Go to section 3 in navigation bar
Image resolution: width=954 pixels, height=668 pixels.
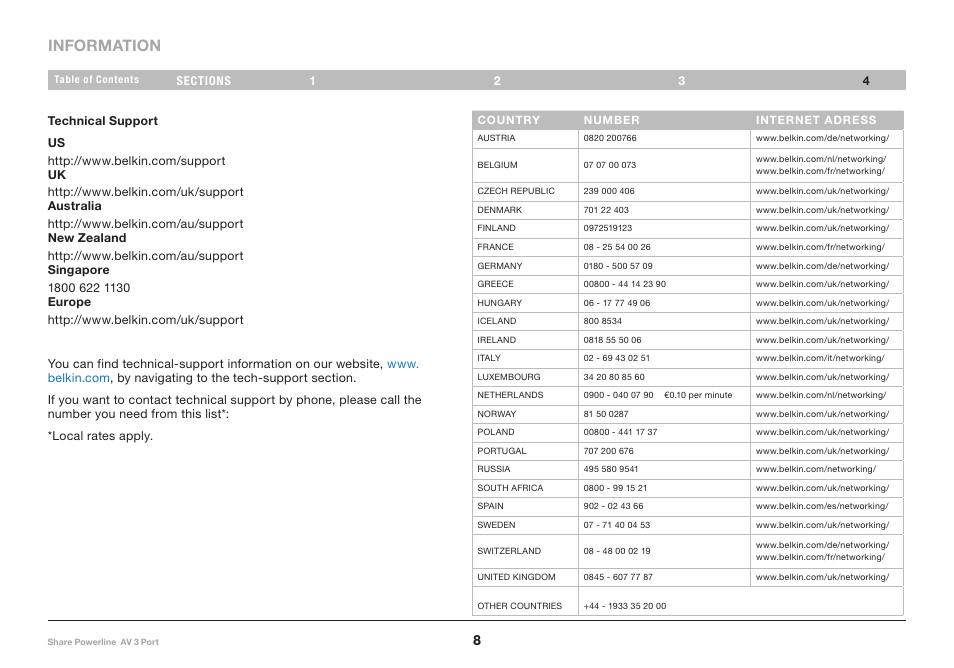[681, 81]
